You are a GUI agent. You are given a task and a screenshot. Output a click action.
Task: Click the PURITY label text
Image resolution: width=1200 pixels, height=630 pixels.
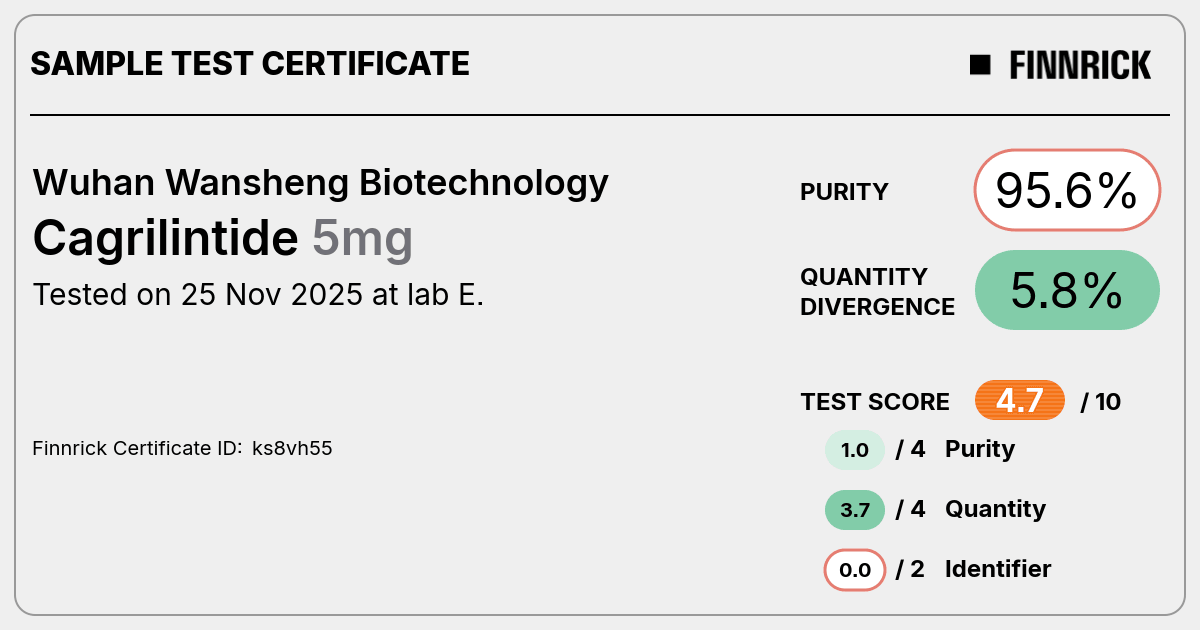[844, 192]
